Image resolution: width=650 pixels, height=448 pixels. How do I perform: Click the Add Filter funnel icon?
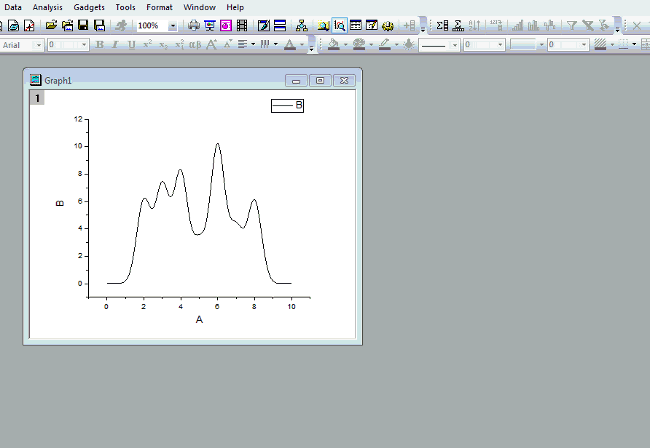pos(572,24)
